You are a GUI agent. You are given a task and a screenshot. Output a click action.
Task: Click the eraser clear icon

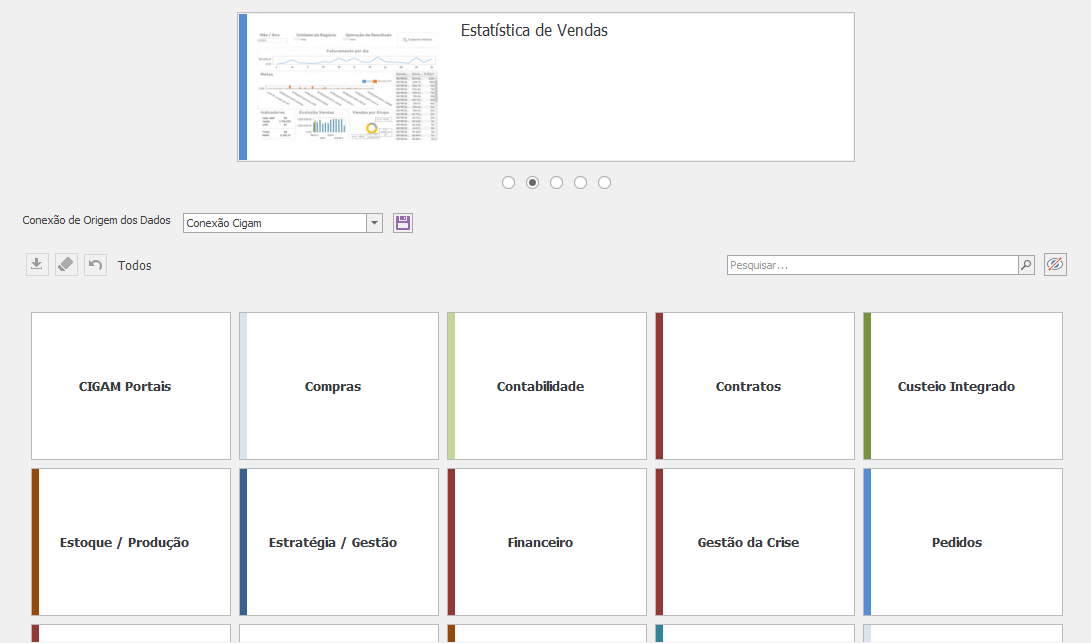click(x=66, y=264)
